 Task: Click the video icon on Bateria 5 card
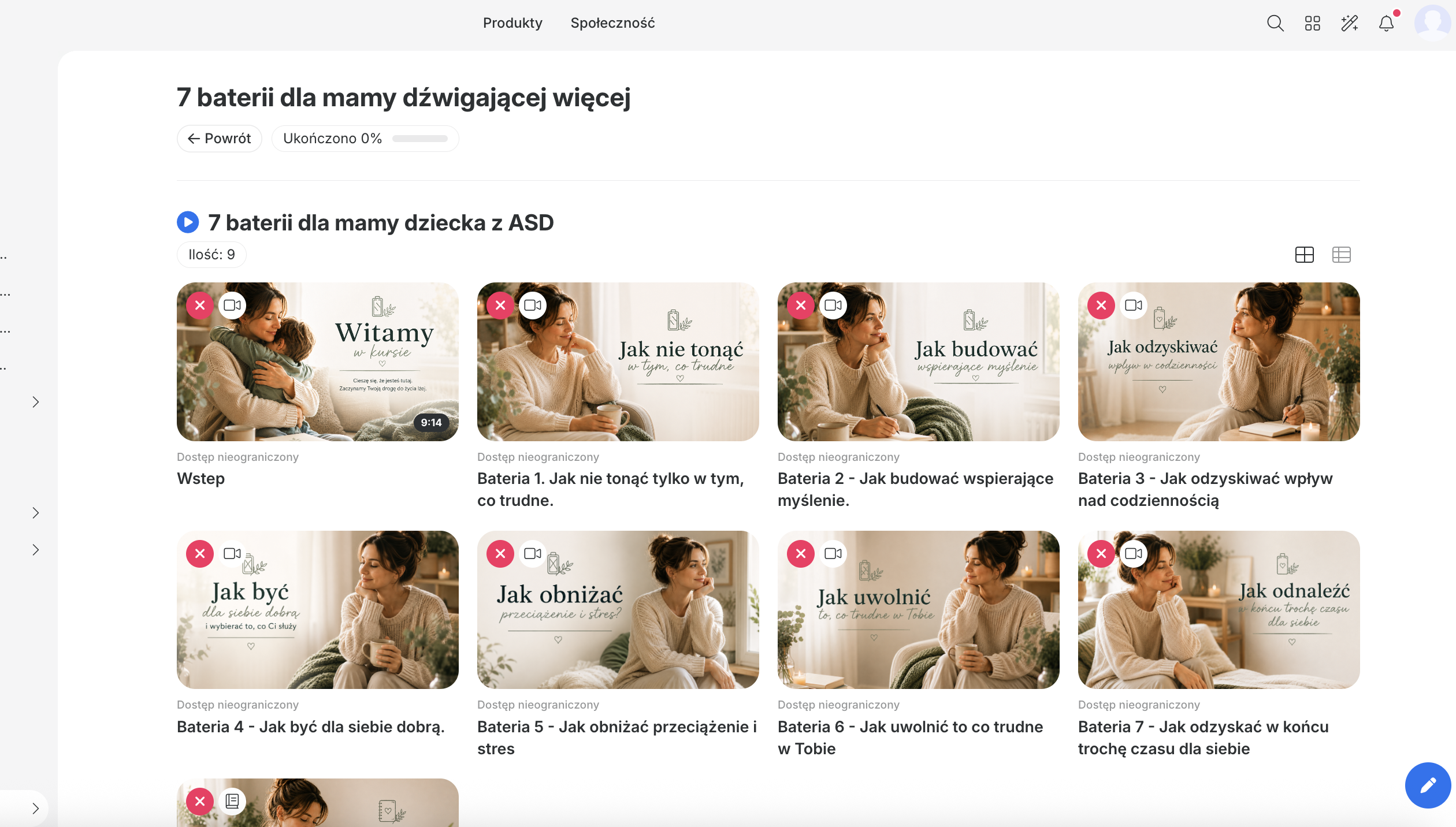(533, 553)
